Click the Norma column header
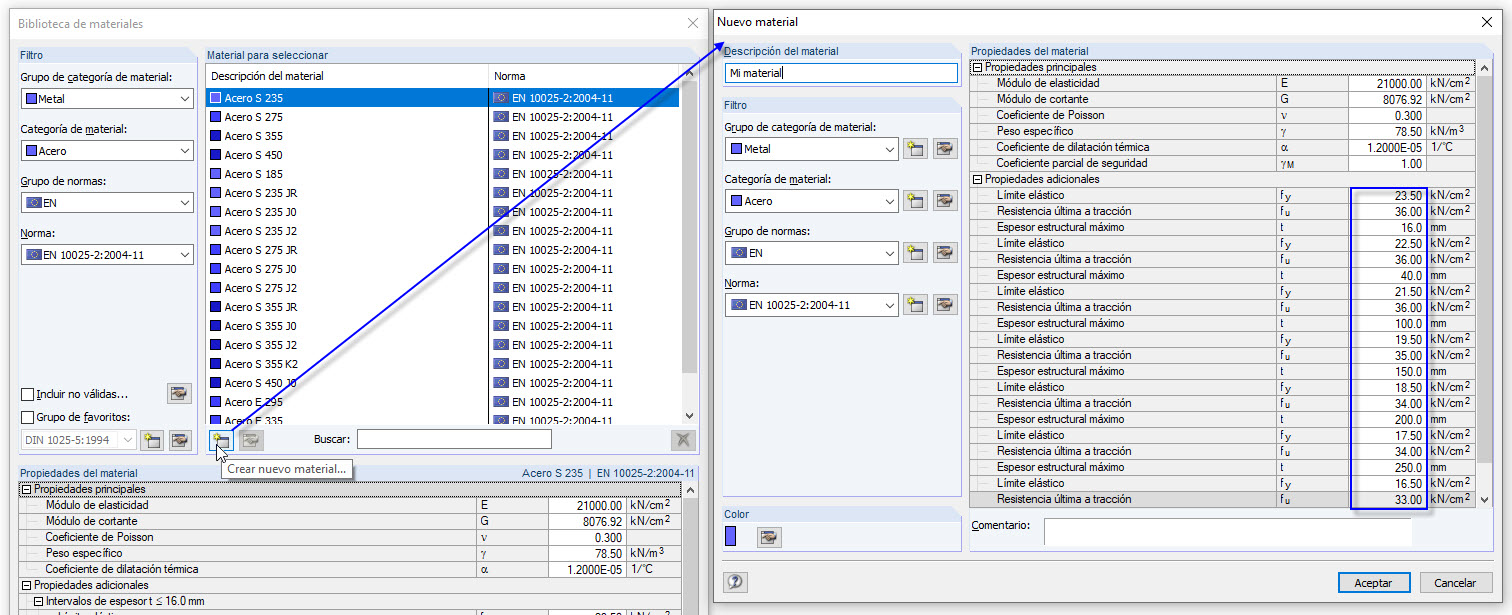The height and width of the screenshot is (615, 1512). pyautogui.click(x=584, y=76)
